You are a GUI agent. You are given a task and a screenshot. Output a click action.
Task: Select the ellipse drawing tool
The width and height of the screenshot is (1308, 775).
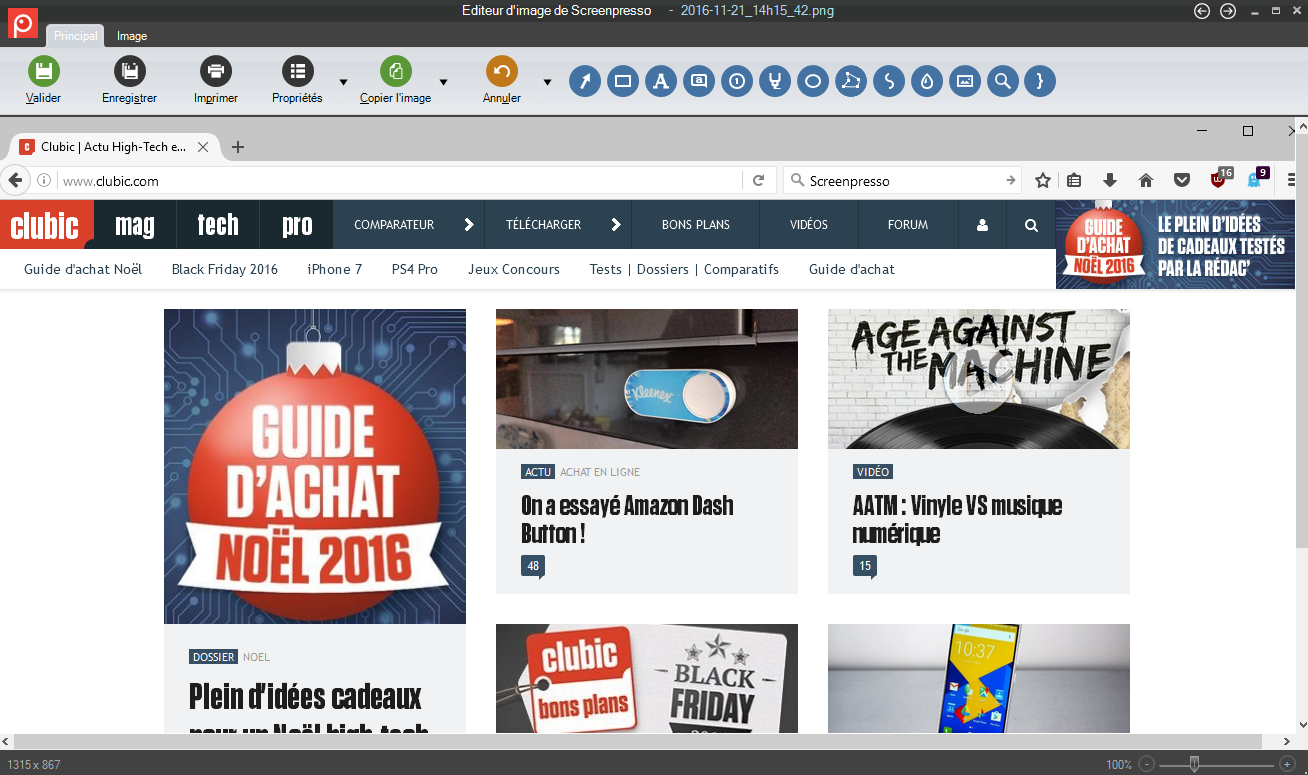click(813, 81)
